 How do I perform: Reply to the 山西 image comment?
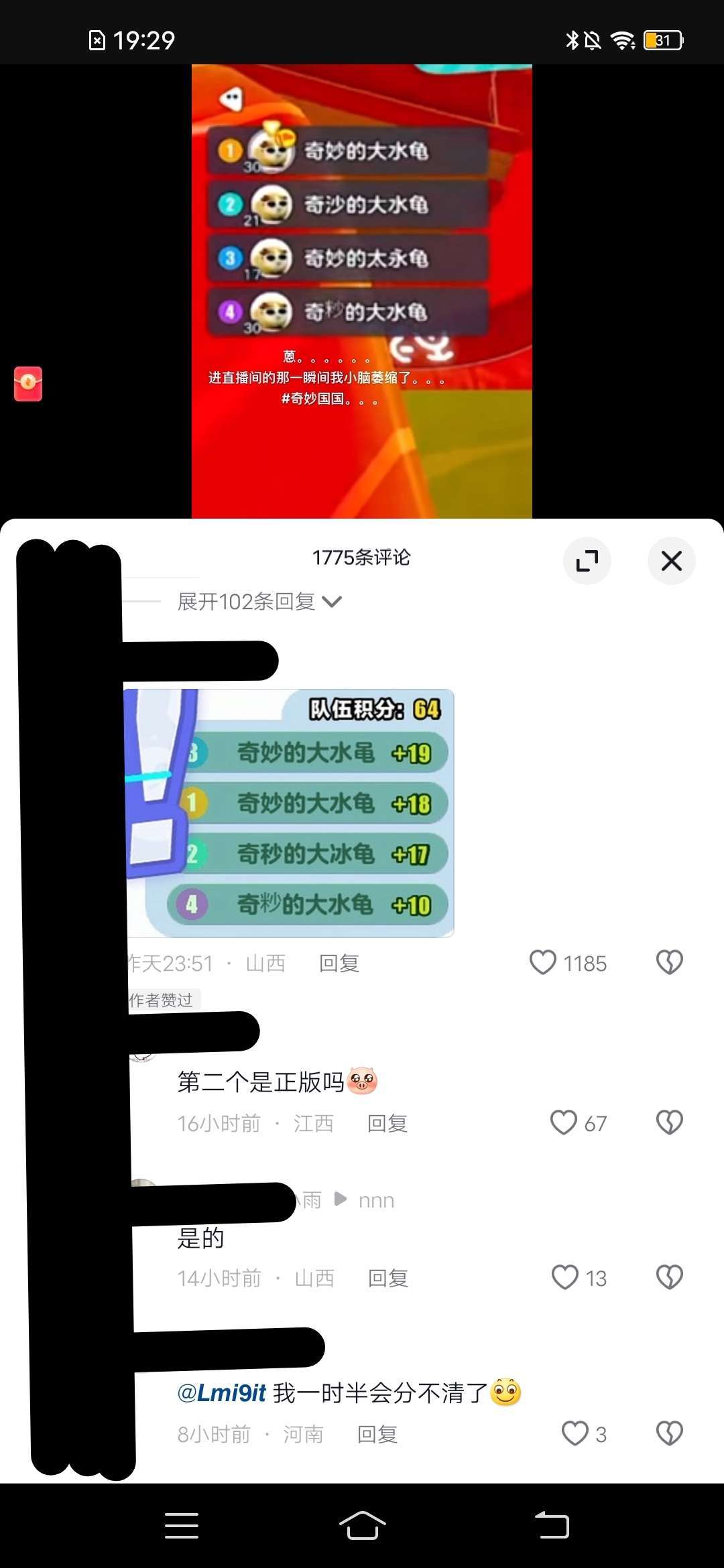click(x=339, y=963)
